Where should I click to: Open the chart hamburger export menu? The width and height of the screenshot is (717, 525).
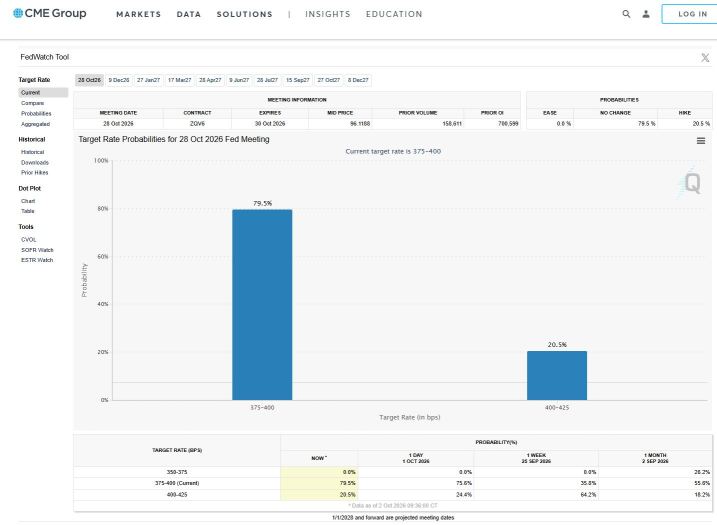coord(701,141)
